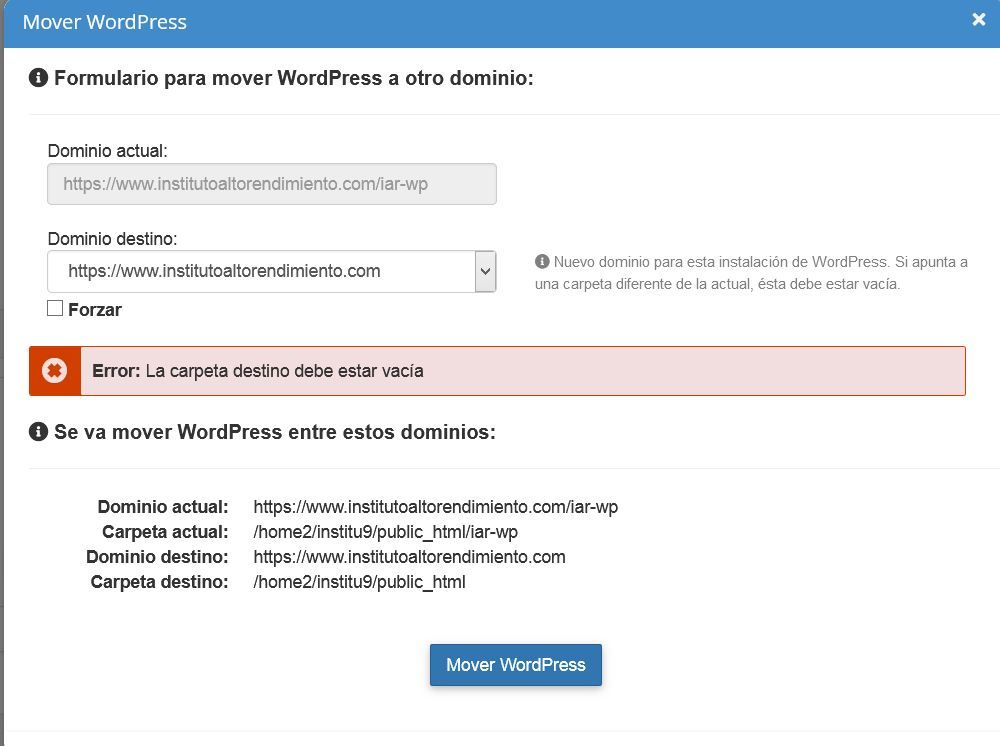Image resolution: width=1000 pixels, height=746 pixels.
Task: Click the Mover WordPress button
Action: (515, 665)
